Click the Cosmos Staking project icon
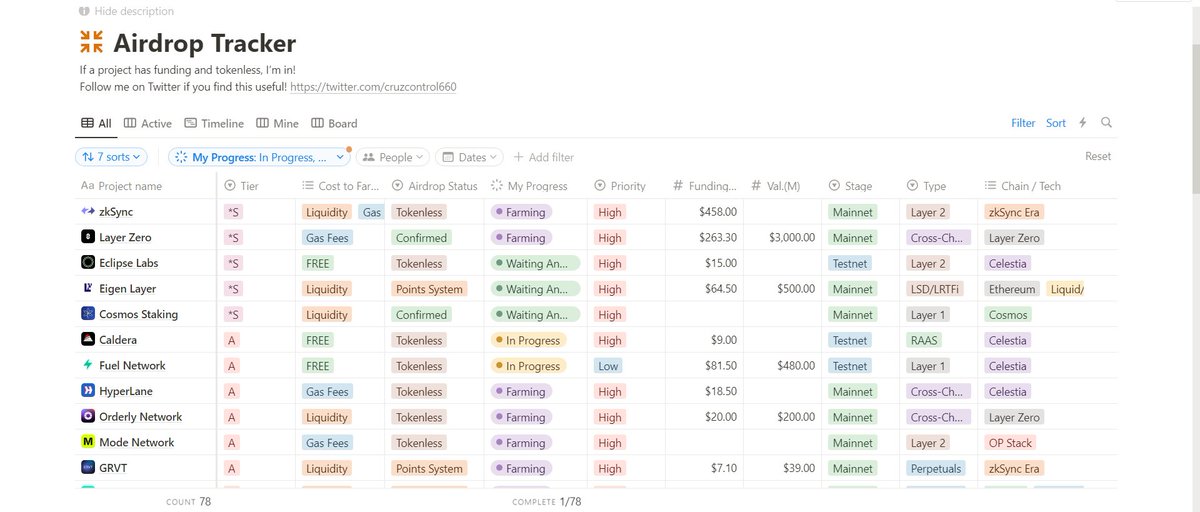The height and width of the screenshot is (512, 1200). point(88,314)
